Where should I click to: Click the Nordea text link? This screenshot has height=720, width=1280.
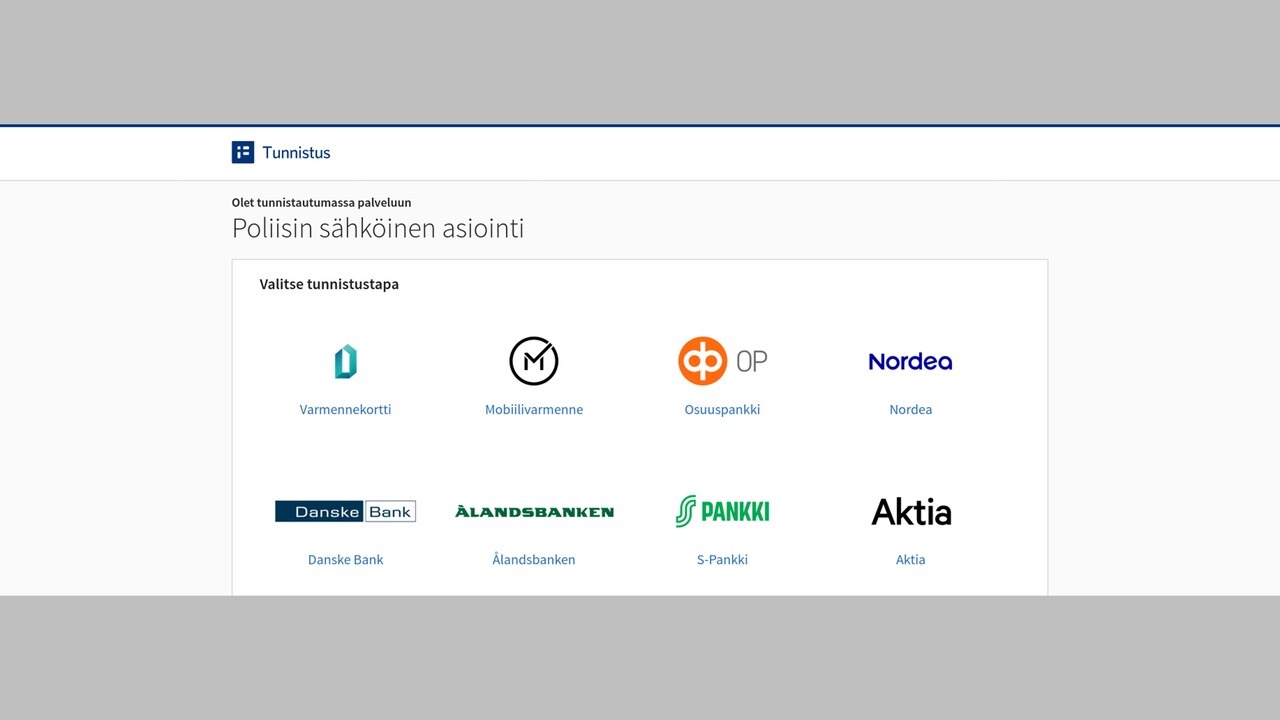(910, 409)
